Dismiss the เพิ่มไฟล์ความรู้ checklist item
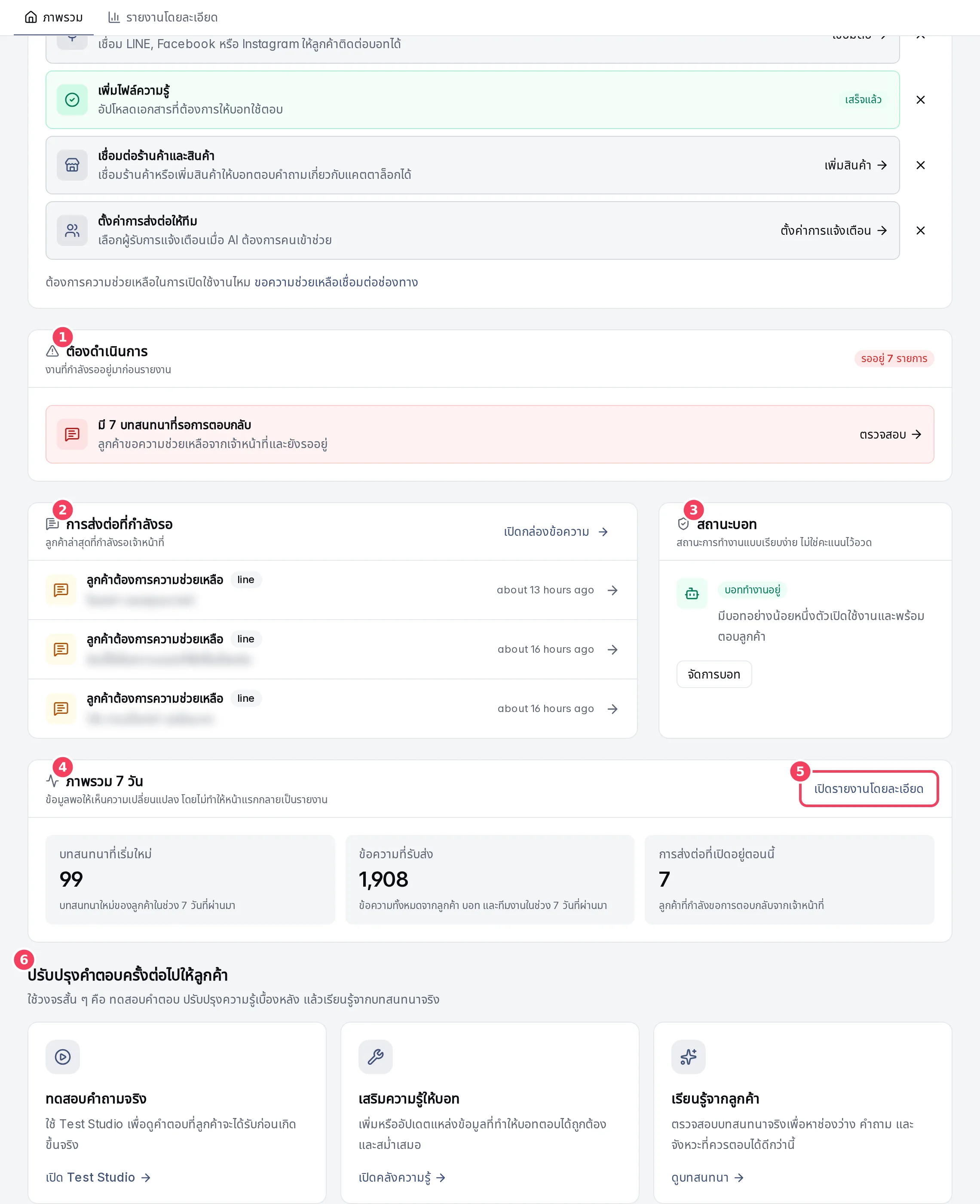This screenshot has height=1204, width=980. (920, 100)
